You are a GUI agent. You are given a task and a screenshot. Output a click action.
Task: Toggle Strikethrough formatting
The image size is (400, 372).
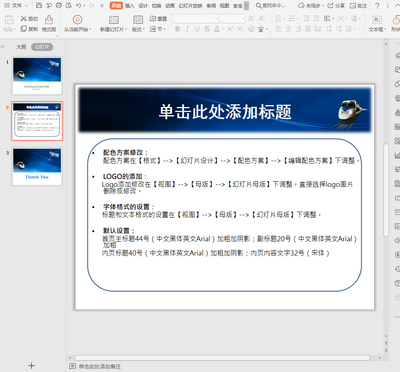(x=207, y=29)
